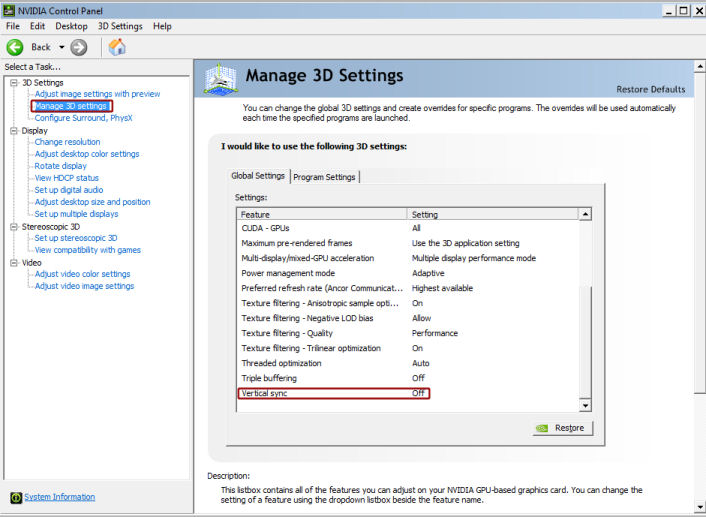The width and height of the screenshot is (706, 517).
Task: Click main panel scroll up arrow
Action: [700, 67]
